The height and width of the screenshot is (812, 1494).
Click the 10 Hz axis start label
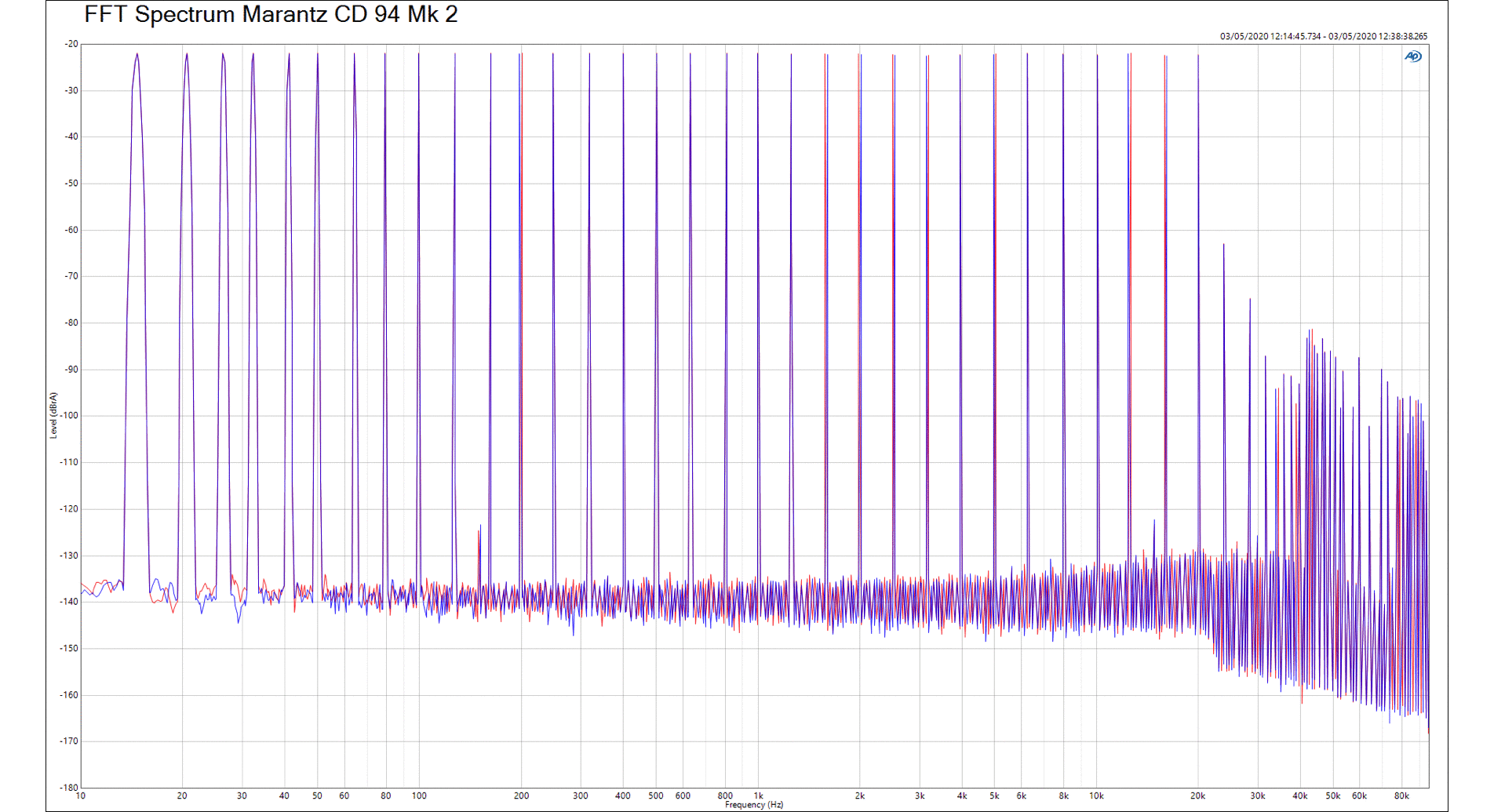(81, 796)
